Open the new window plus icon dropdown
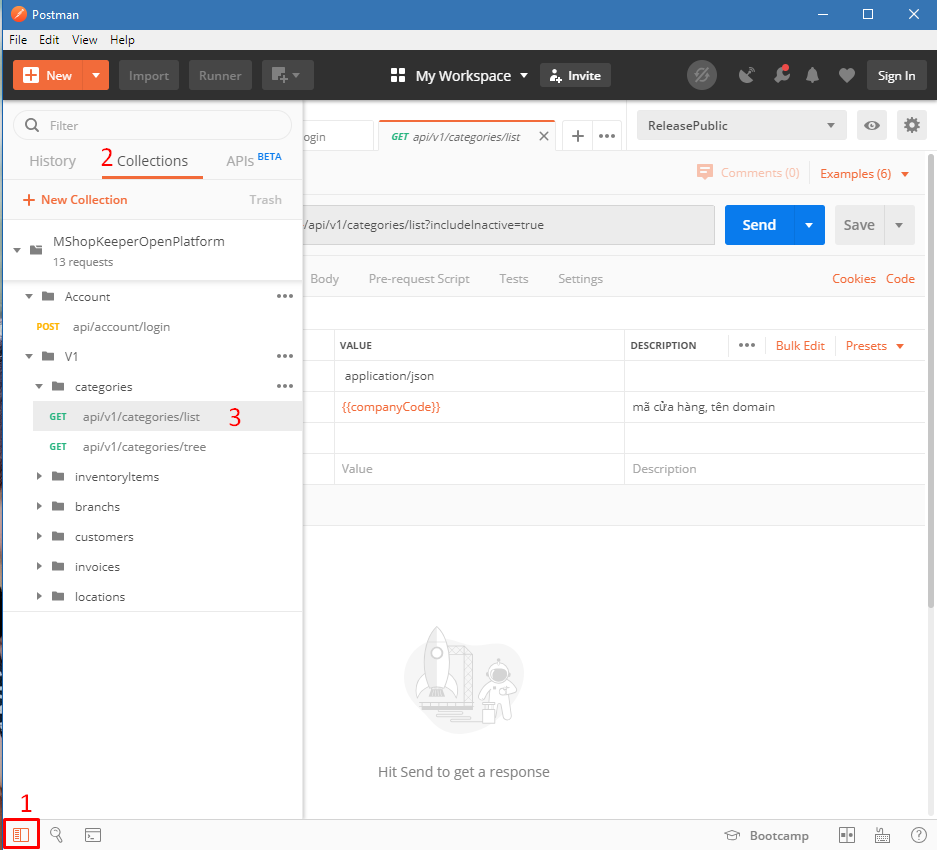Viewport: 937px width, 850px height. pos(287,75)
